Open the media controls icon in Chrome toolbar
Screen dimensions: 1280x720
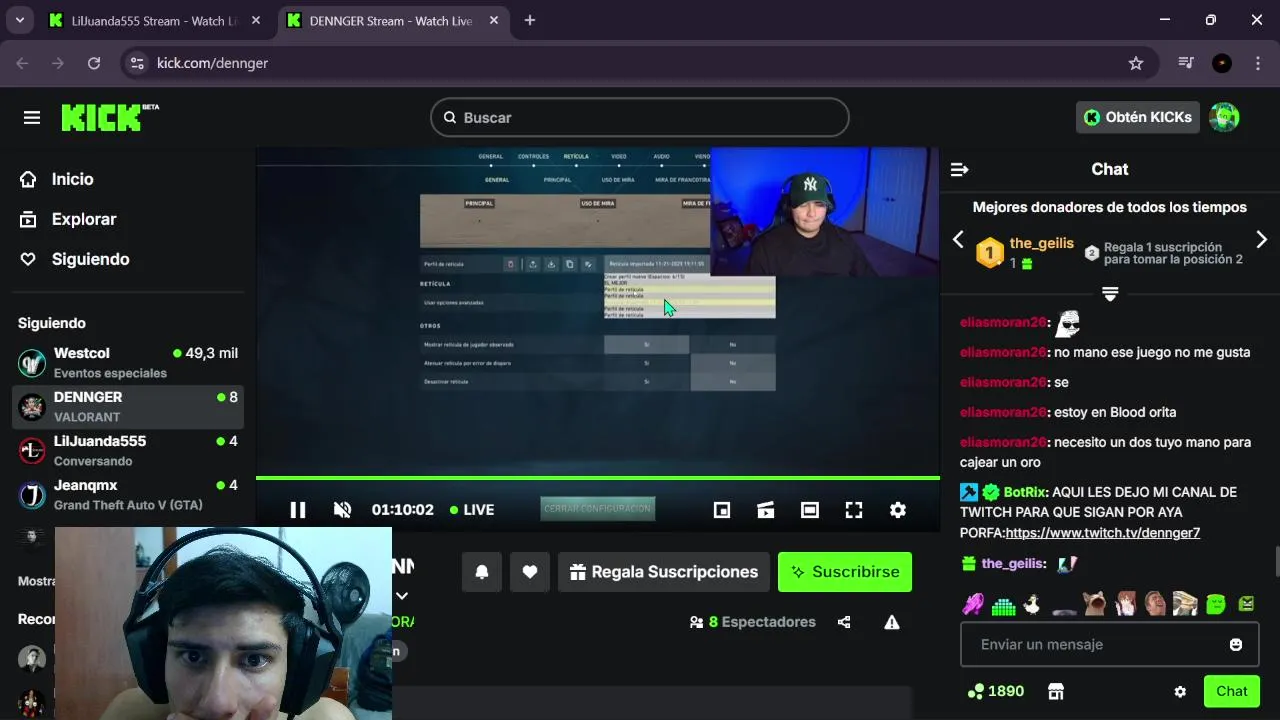tap(1186, 63)
